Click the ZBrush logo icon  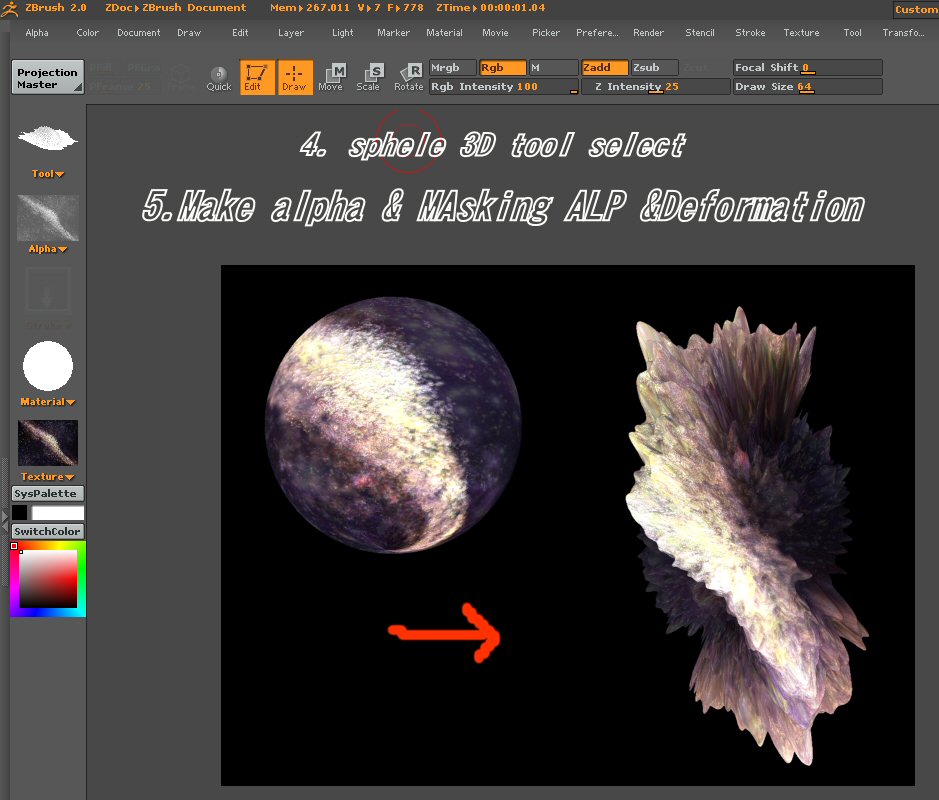tap(10, 8)
